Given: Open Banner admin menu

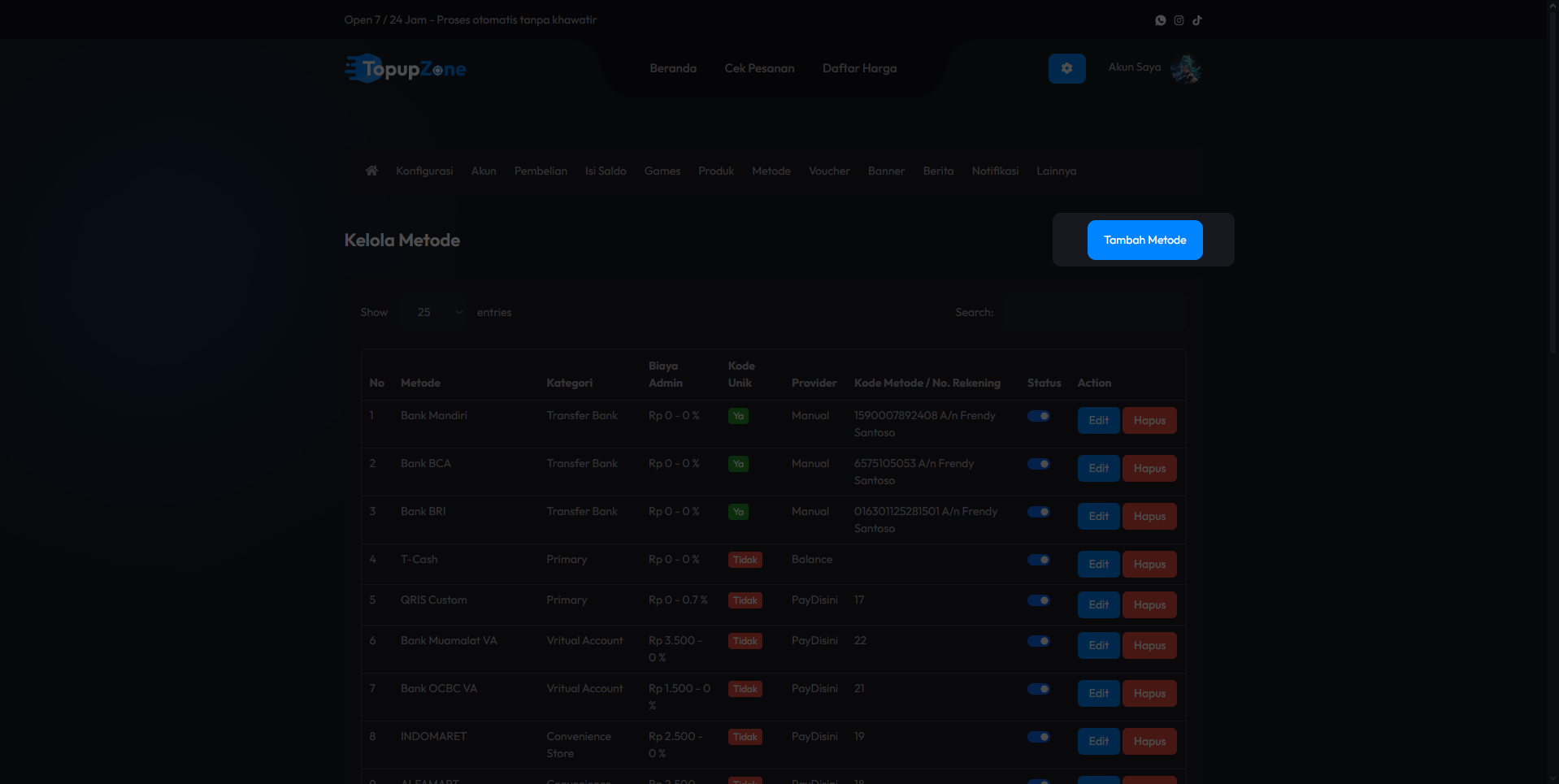Looking at the screenshot, I should click(886, 171).
